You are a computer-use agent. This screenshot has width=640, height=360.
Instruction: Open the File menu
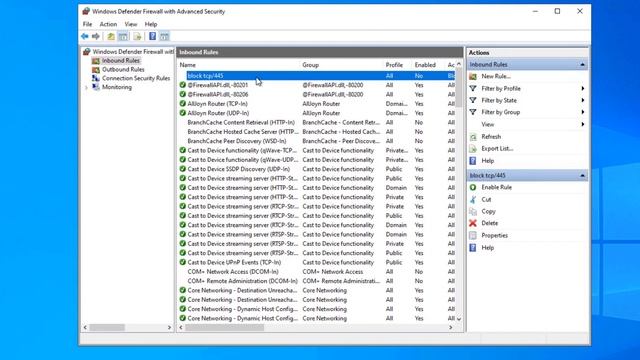point(87,24)
